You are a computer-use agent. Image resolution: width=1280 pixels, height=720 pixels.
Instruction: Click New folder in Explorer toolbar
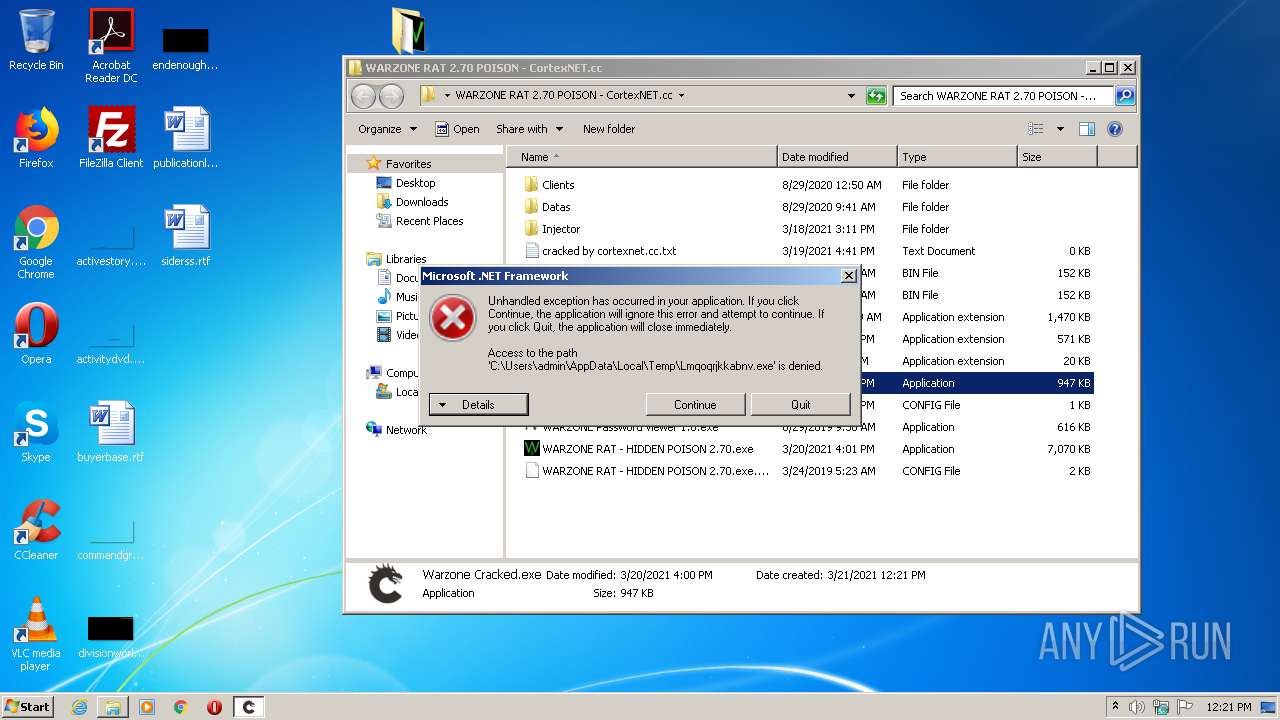609,129
